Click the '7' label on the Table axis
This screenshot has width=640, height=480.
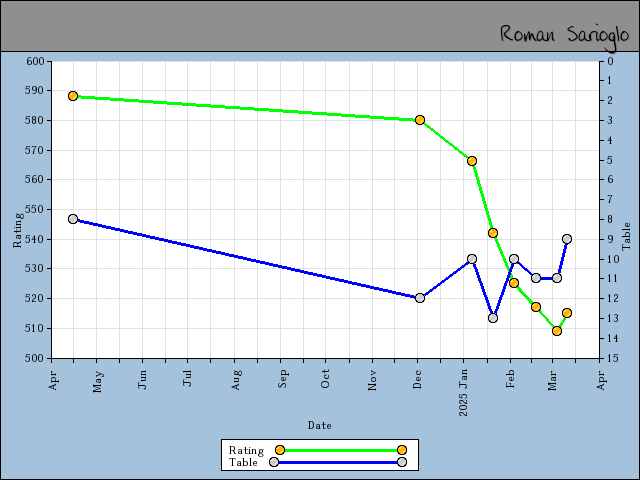[611, 199]
